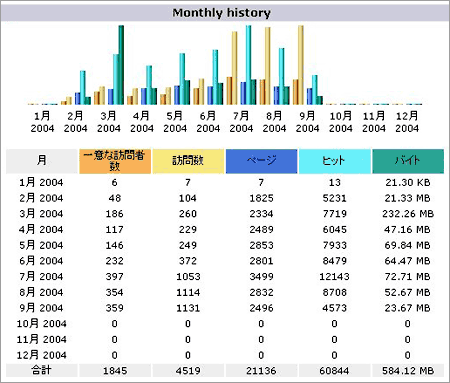450x383 pixels.
Task: Click the cyan ヒット hits header cell
Action: [x=335, y=161]
